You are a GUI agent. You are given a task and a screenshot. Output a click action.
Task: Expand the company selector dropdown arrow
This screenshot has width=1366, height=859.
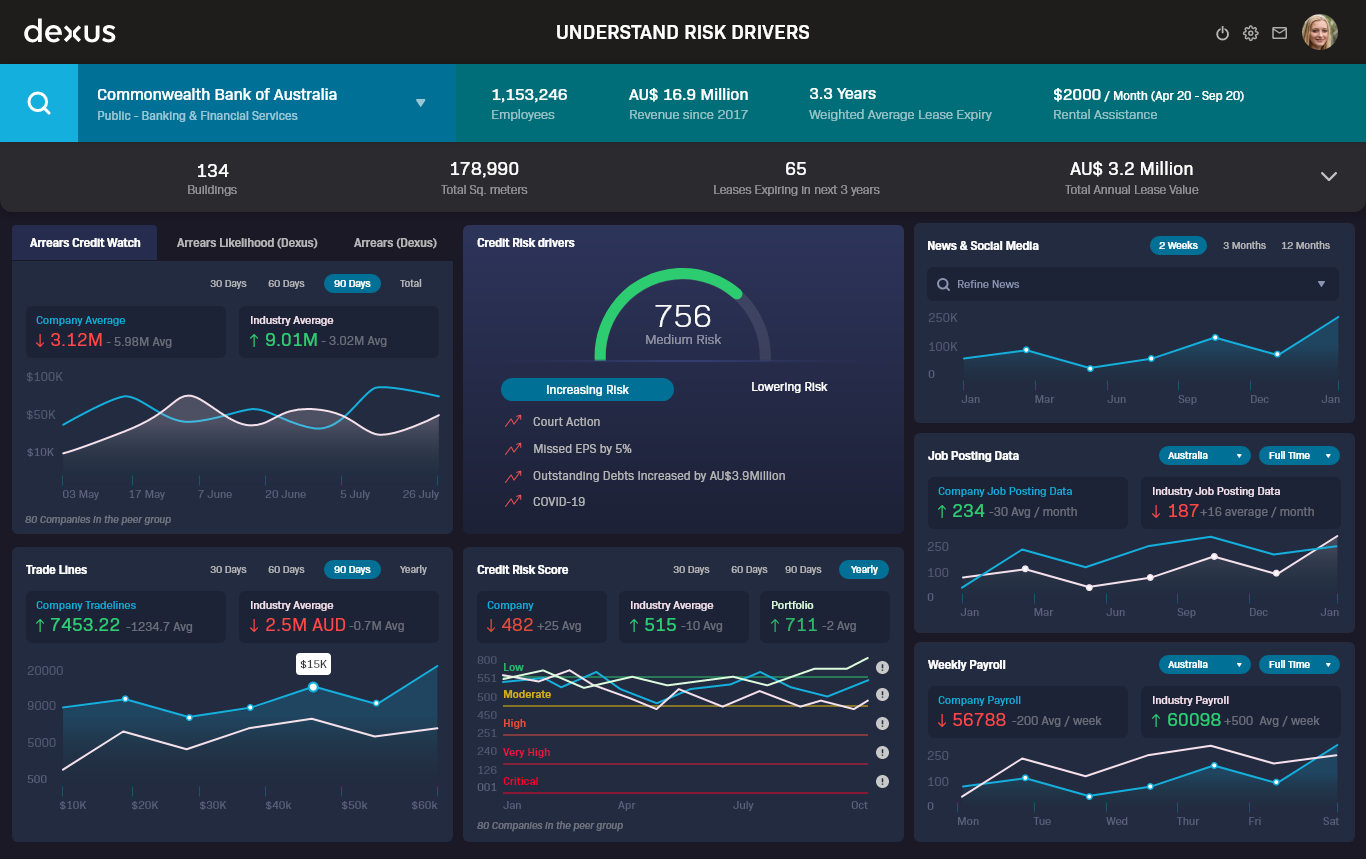point(421,103)
